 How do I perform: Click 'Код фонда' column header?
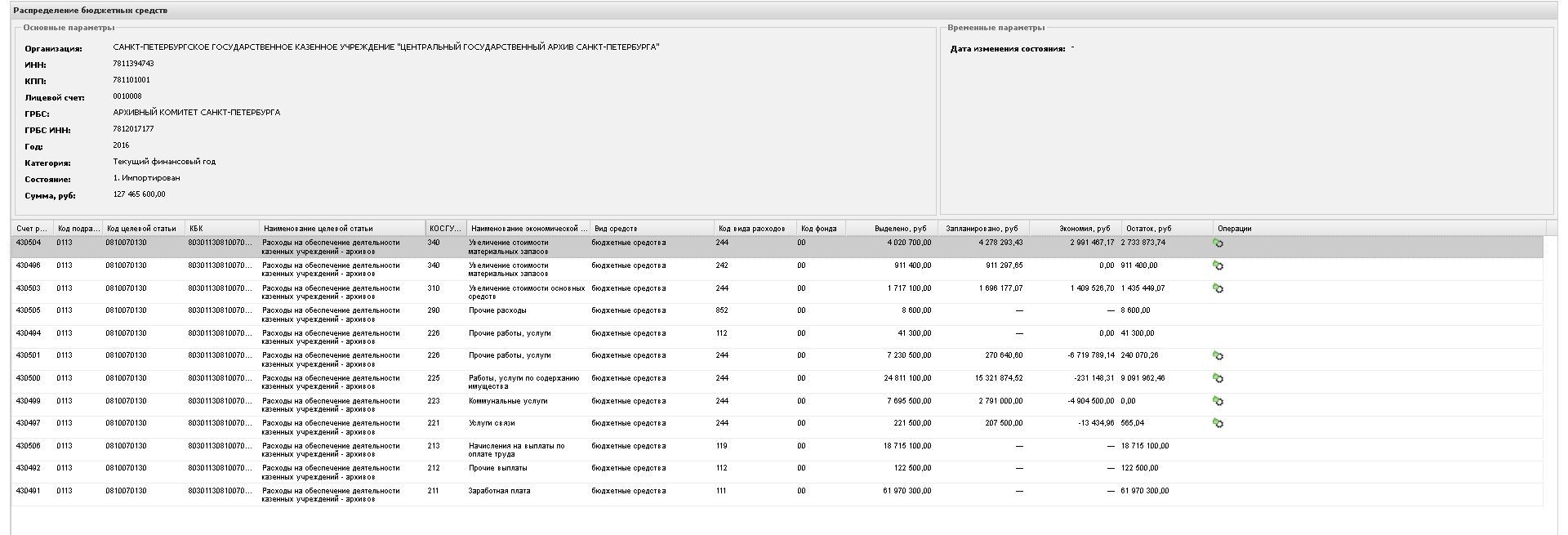coord(821,229)
